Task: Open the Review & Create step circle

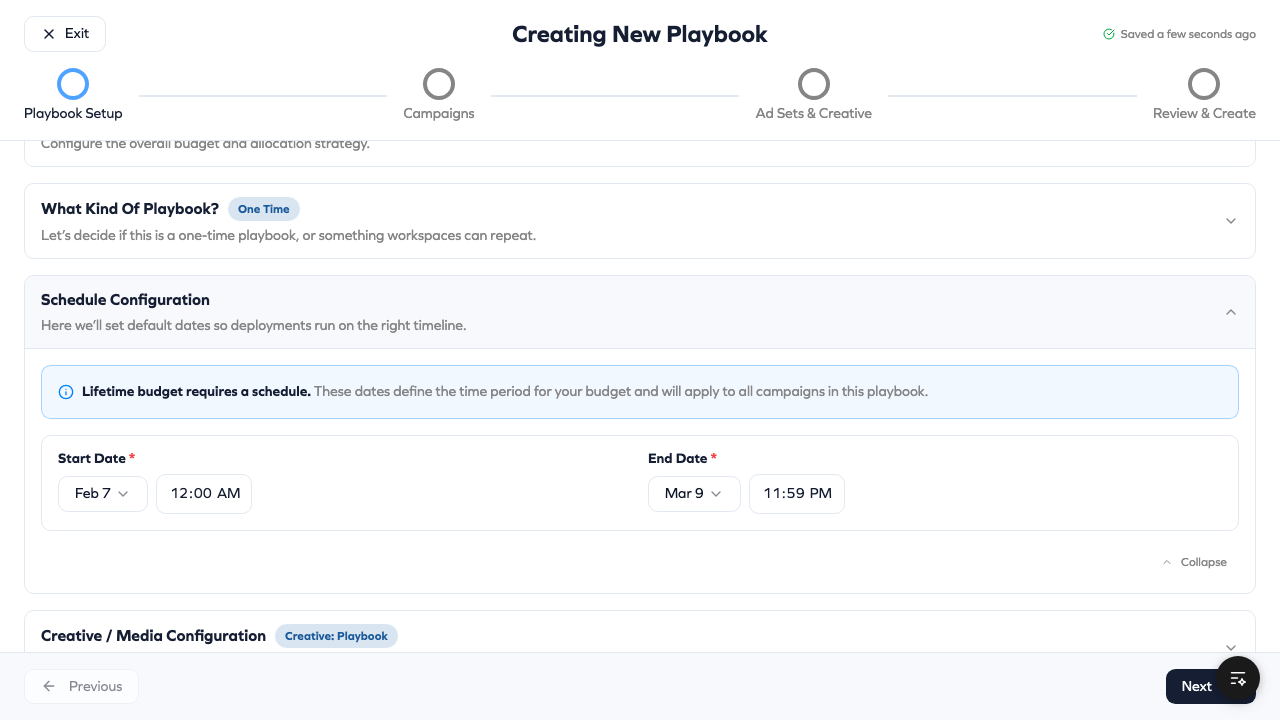Action: click(x=1204, y=84)
